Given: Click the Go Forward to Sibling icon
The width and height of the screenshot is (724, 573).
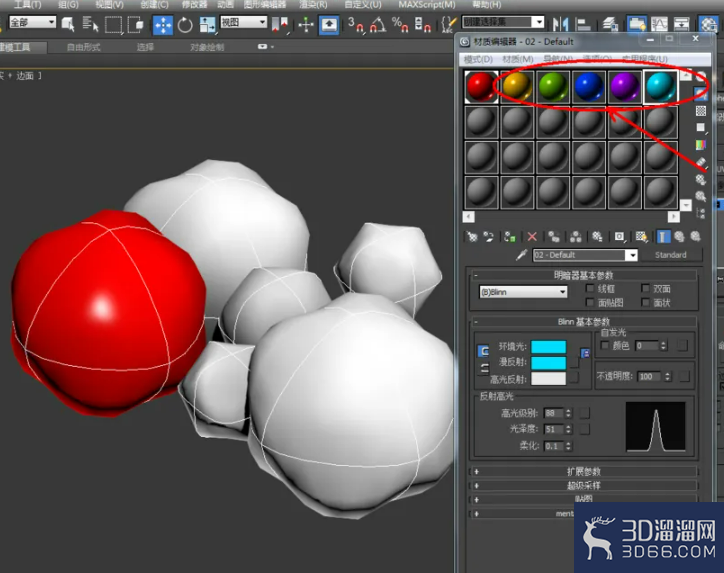Looking at the screenshot, I should click(x=695, y=237).
